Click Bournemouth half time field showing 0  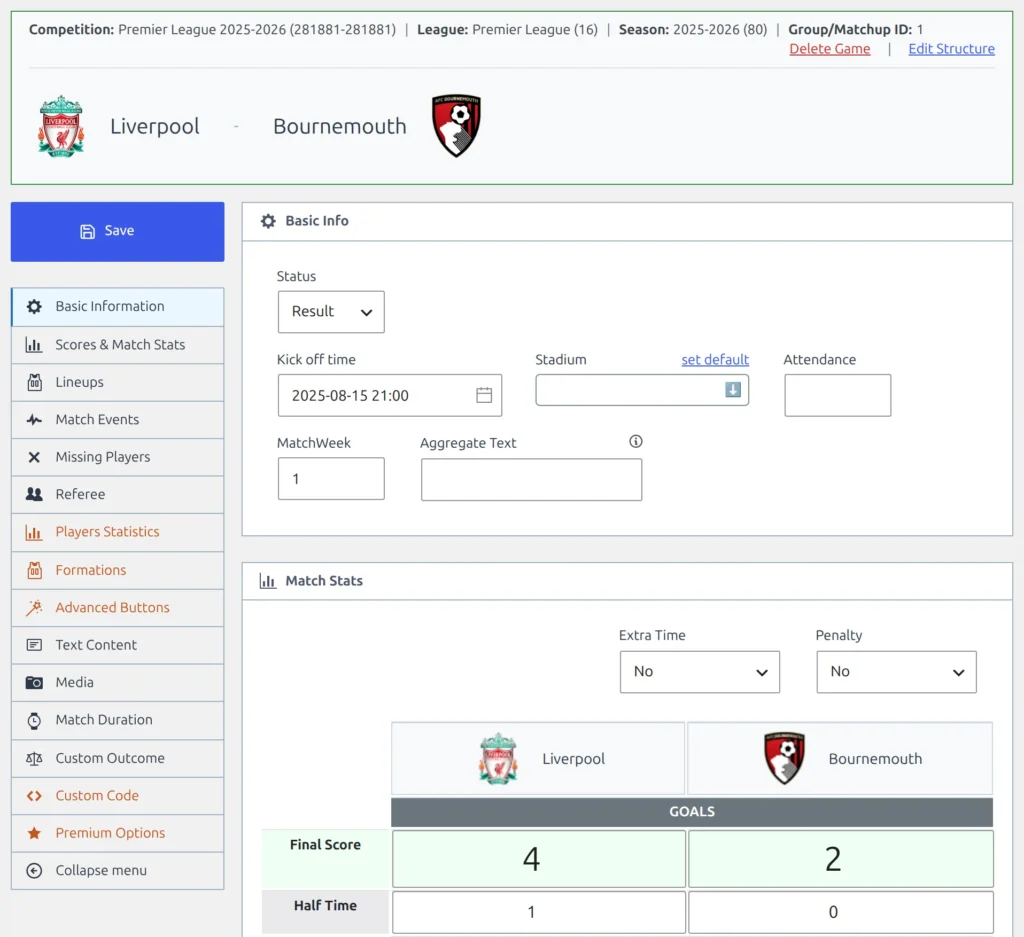click(x=840, y=912)
